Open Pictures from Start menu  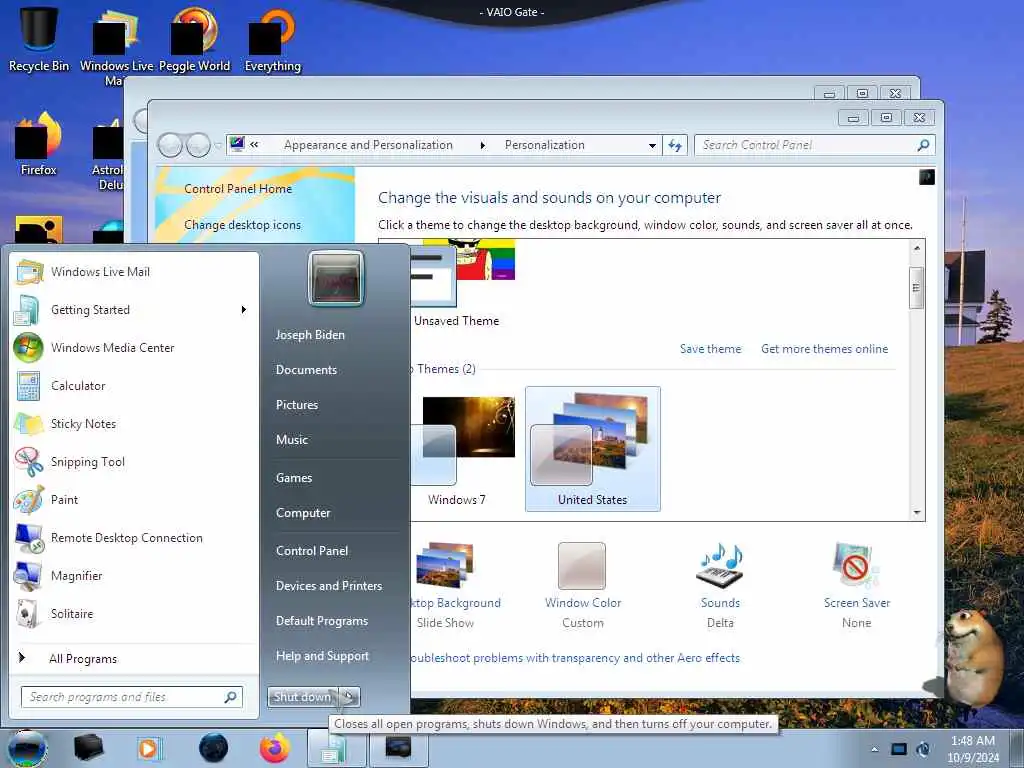coord(296,405)
